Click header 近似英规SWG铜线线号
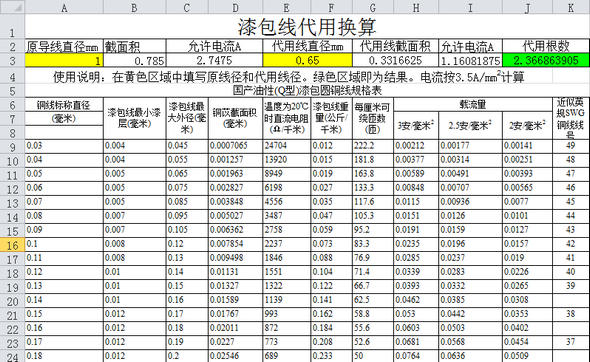590x362 pixels. point(570,118)
